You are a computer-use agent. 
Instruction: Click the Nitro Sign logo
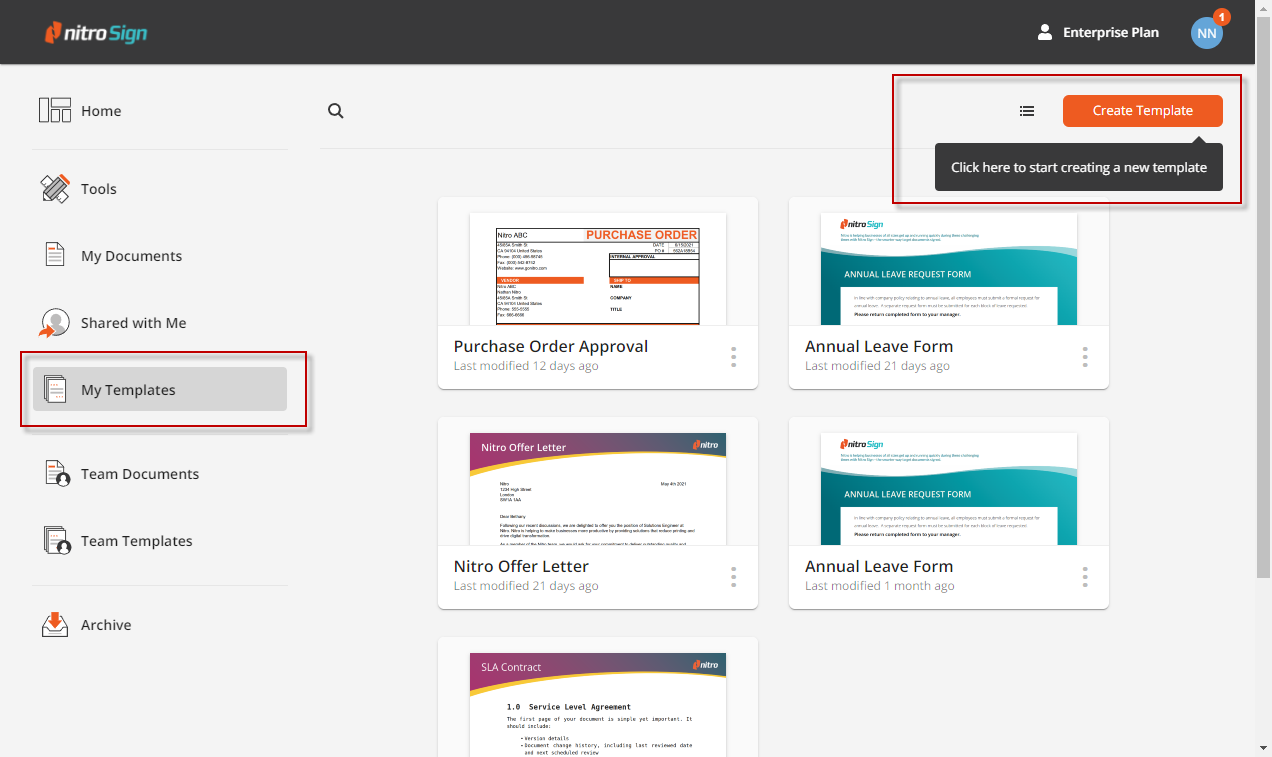coord(96,33)
